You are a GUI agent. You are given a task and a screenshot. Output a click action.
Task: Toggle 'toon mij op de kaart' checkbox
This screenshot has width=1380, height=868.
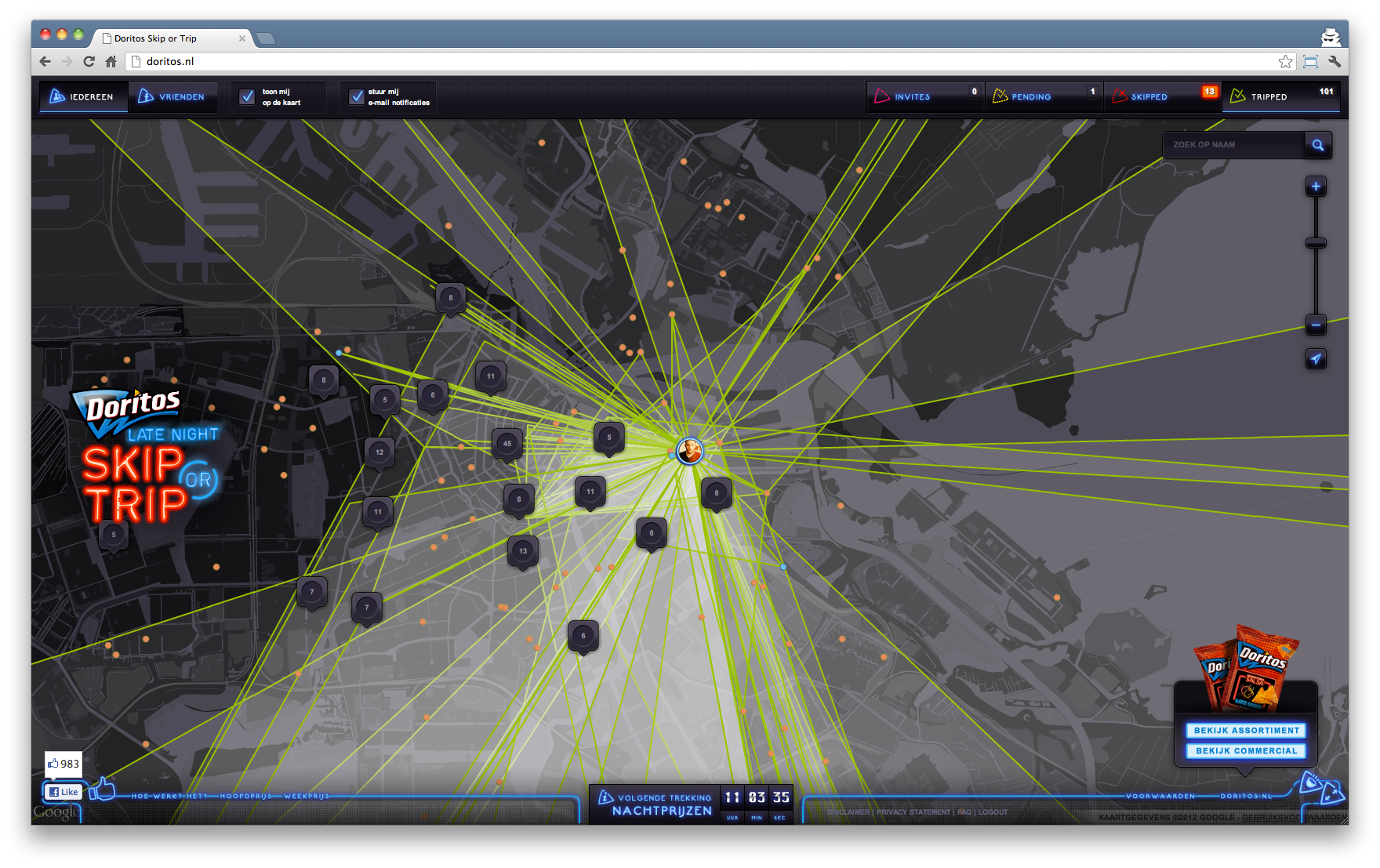pos(247,96)
